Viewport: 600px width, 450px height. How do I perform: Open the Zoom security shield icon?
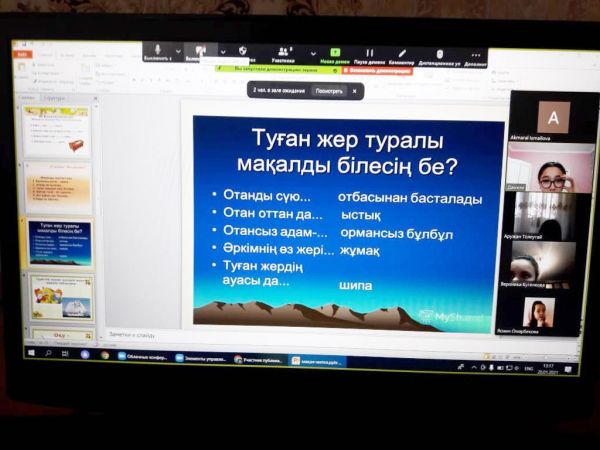[x=243, y=51]
